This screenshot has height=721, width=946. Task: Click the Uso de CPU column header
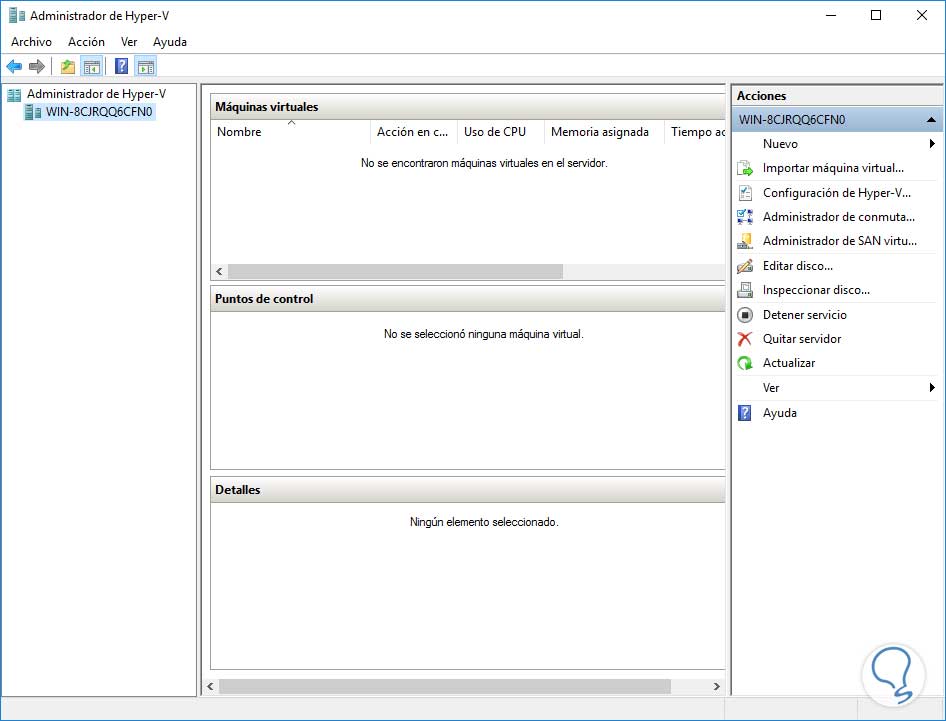500,132
